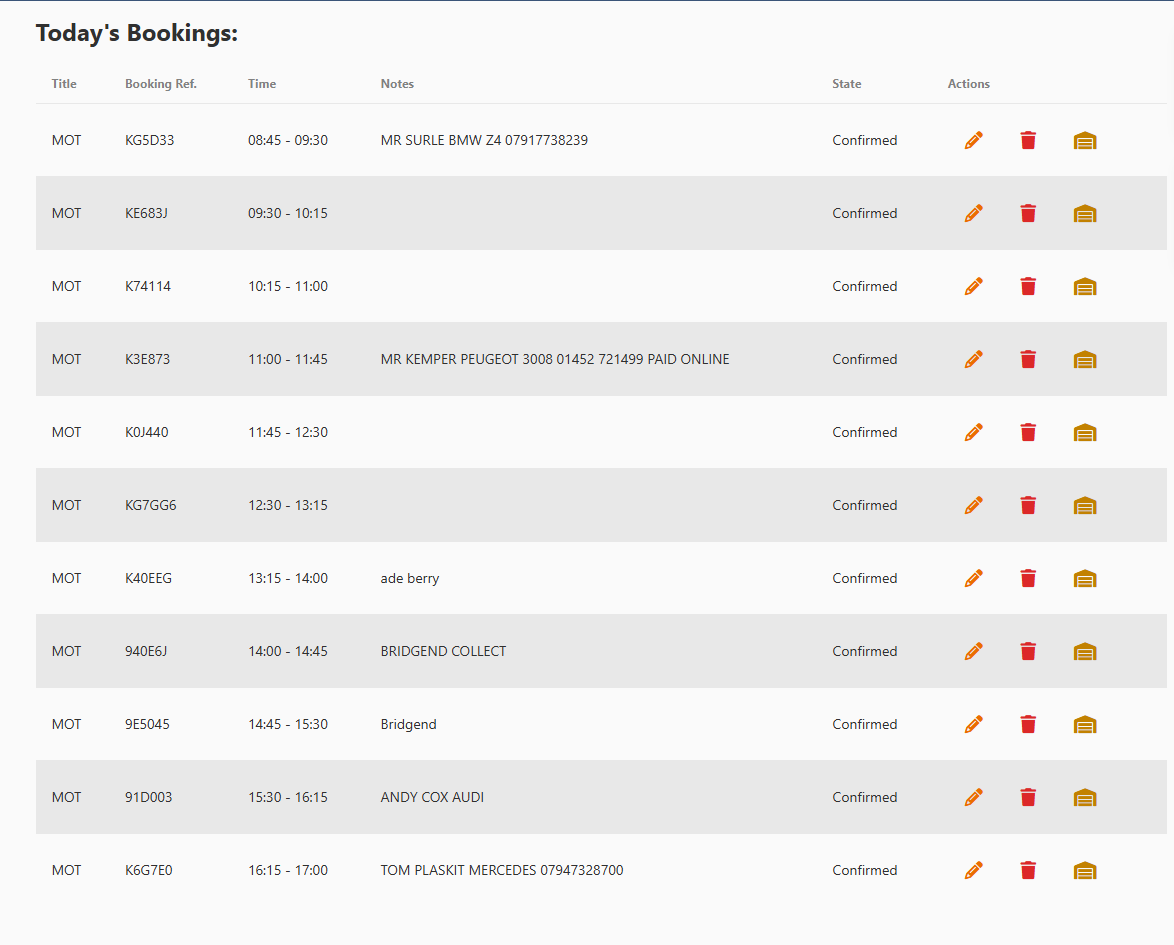Delete the TOM PLASKIT MERCEDES booking

(x=1028, y=870)
